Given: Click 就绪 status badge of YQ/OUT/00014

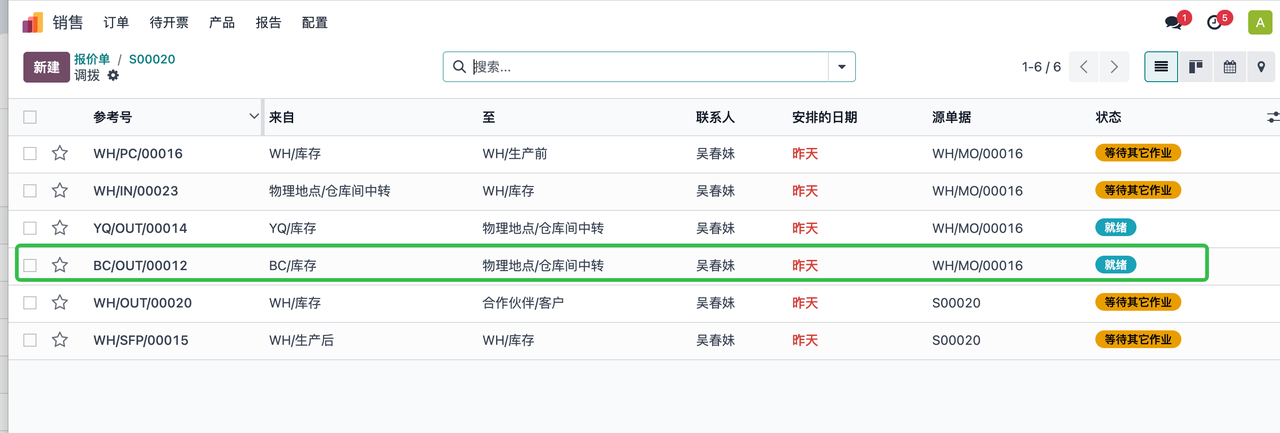Looking at the screenshot, I should pyautogui.click(x=1116, y=228).
